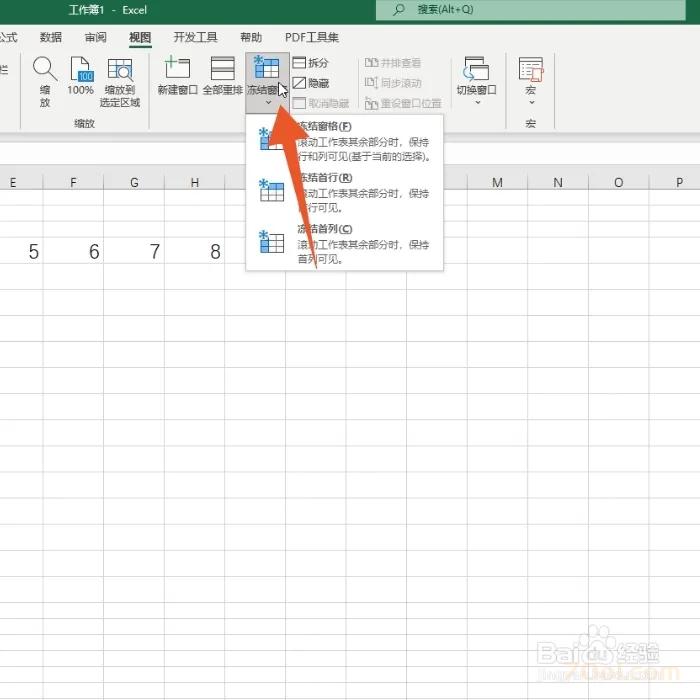This screenshot has width=700, height=700.
Task: Select column F header
Action: (x=73, y=182)
